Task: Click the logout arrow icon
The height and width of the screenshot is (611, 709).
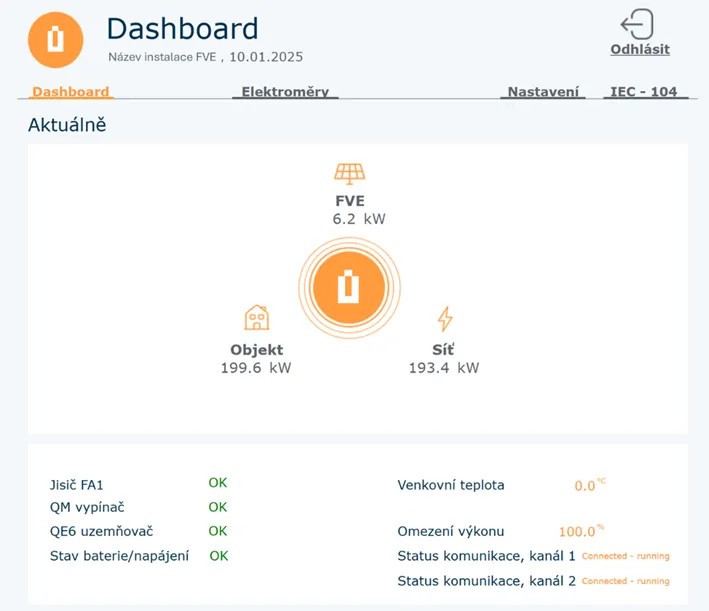Action: (637, 24)
